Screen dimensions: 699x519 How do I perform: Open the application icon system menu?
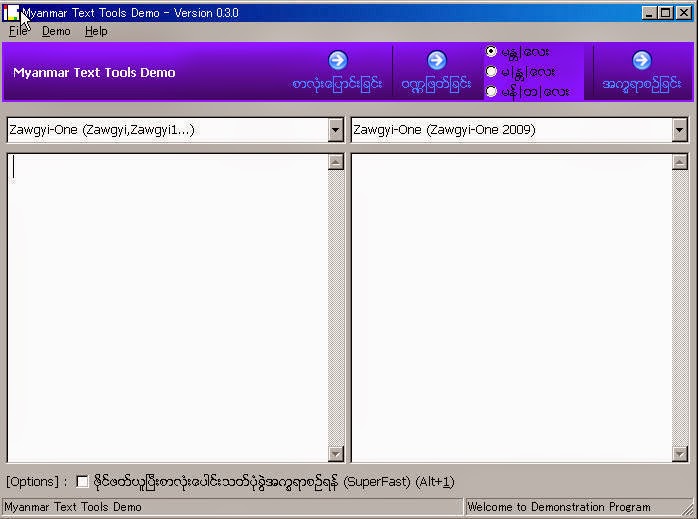pos(11,13)
